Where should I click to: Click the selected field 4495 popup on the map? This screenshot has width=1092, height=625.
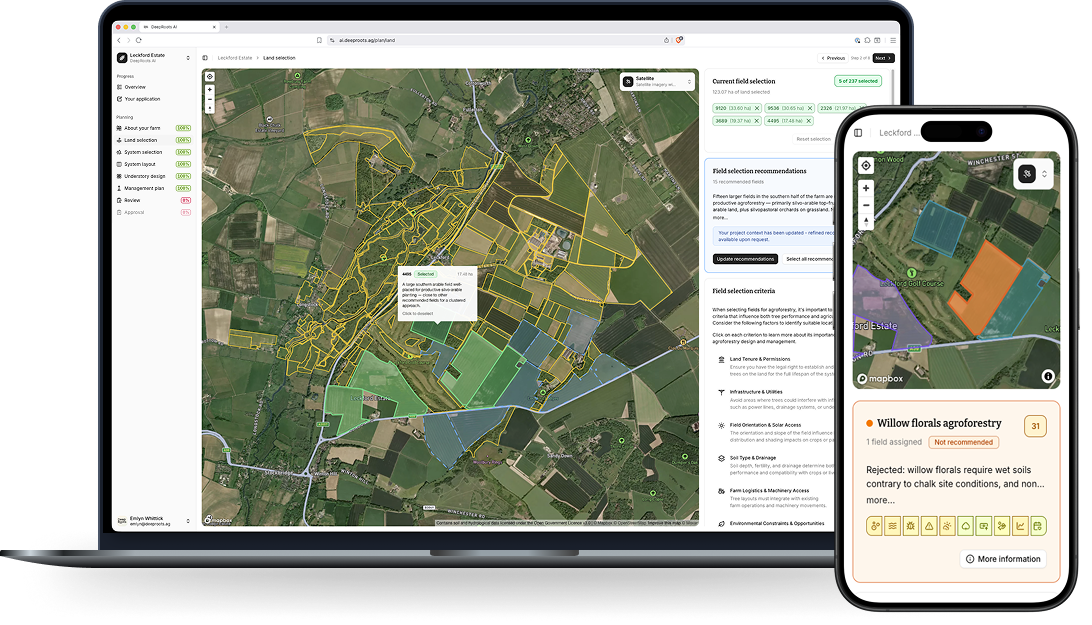[437, 293]
